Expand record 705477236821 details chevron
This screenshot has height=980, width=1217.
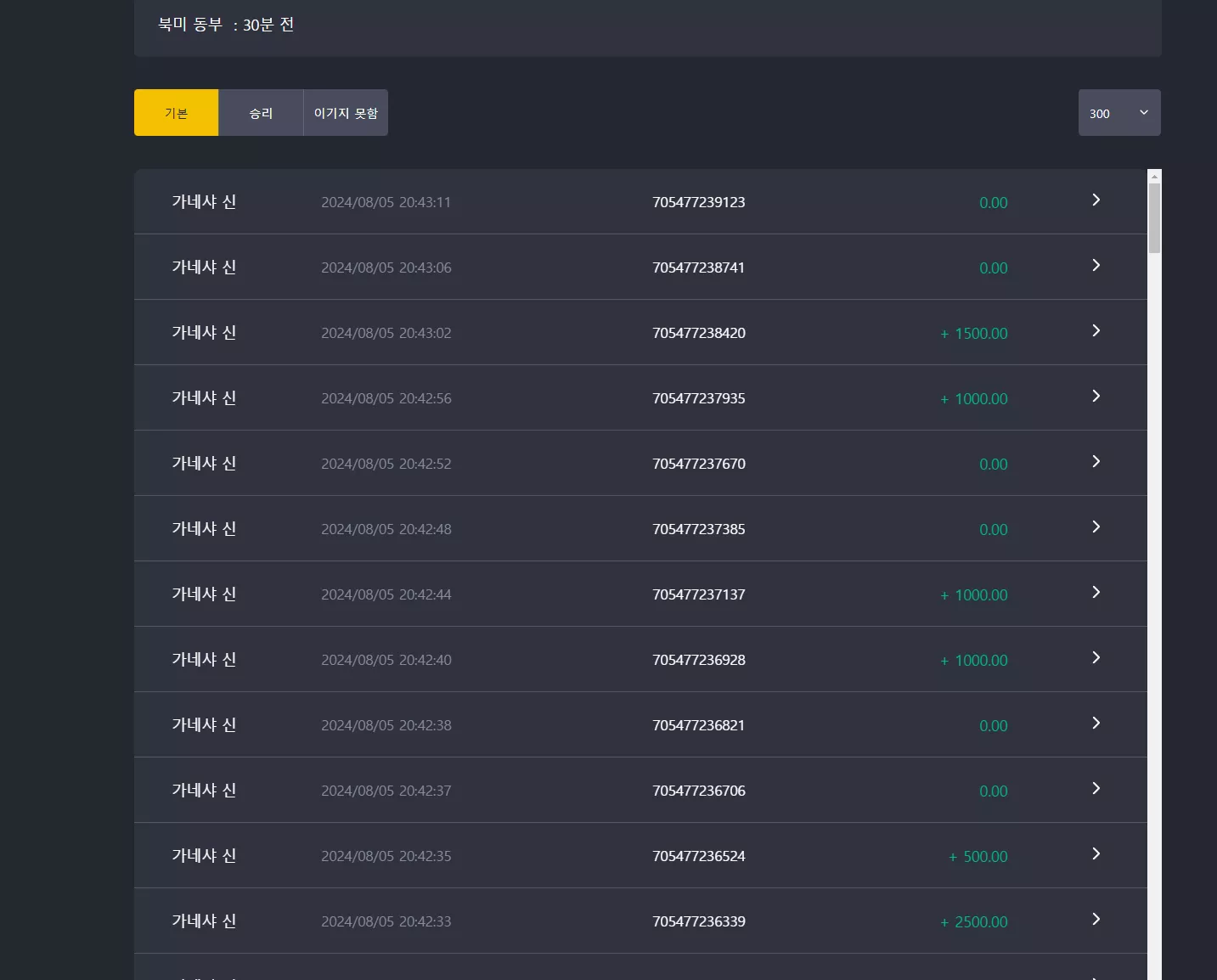(1096, 724)
